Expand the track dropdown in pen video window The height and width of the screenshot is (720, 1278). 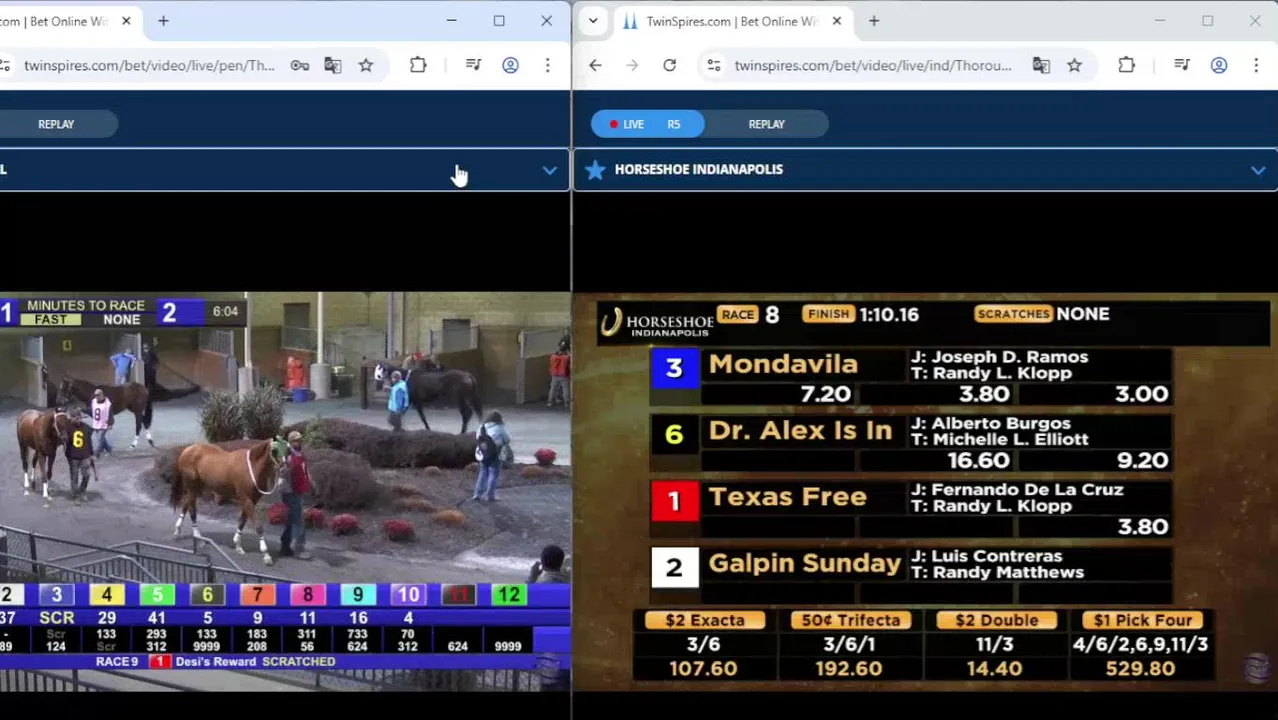[549, 170]
